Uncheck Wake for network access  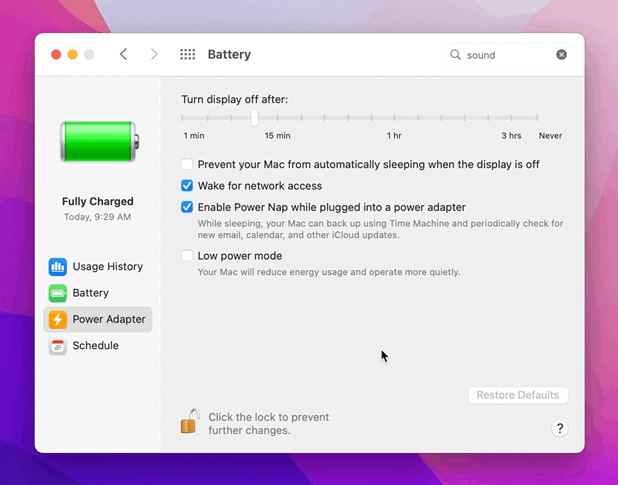tap(187, 186)
